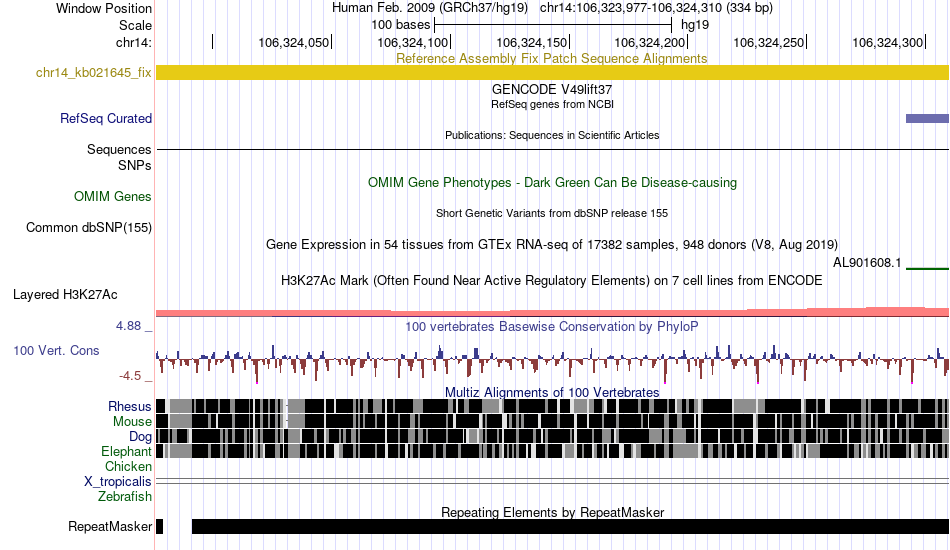Open Multiz Alignments of 100 Vertebrates title

tap(552, 392)
